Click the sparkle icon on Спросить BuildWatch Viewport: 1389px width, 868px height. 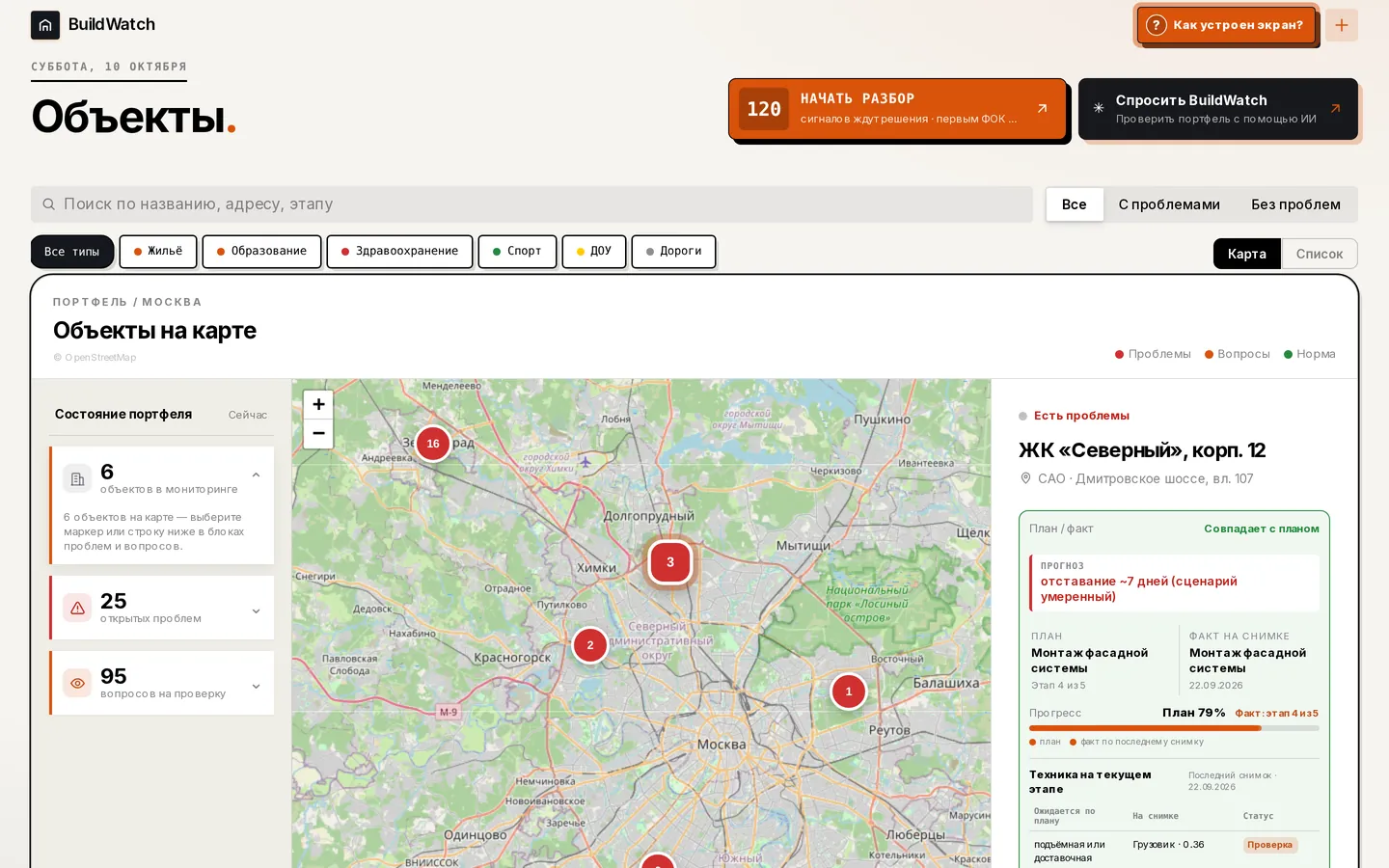tap(1099, 108)
